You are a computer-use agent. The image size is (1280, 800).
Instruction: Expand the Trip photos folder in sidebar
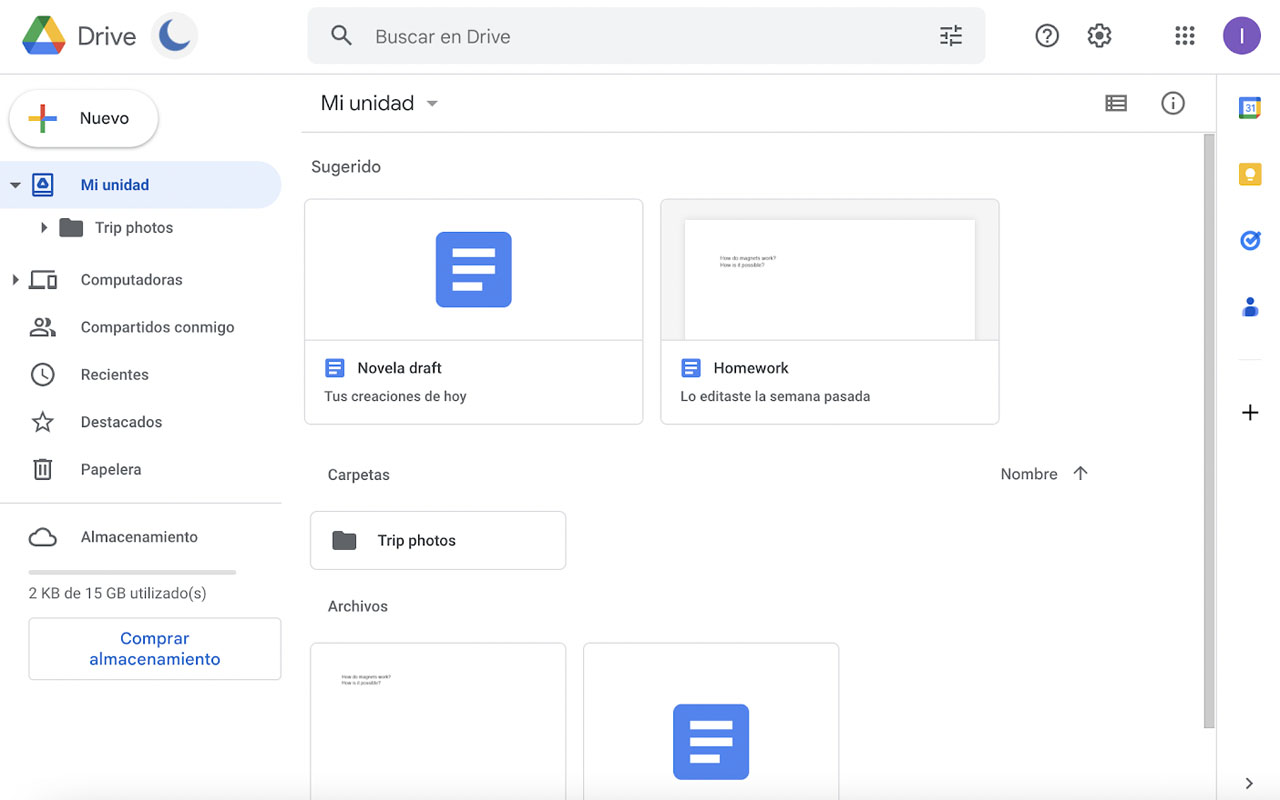coord(44,227)
